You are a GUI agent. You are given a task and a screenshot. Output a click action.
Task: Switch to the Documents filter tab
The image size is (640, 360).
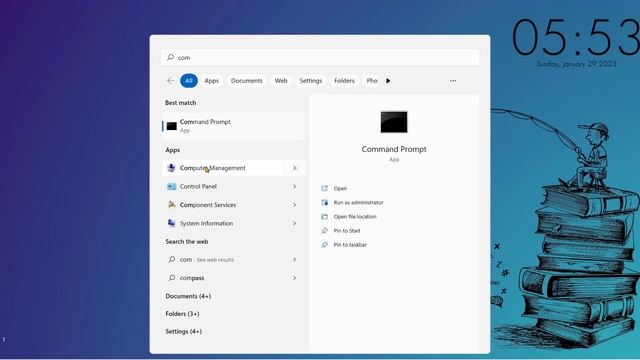point(247,81)
